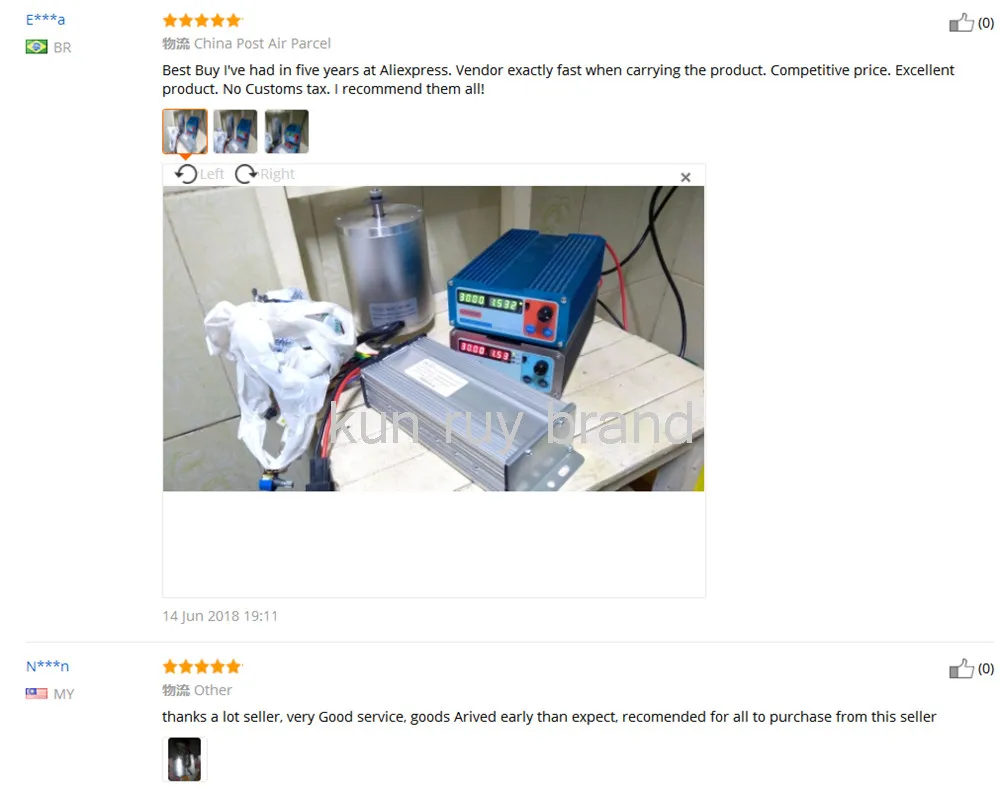Click the five-star rating on N***n's review
Image resolution: width=1000 pixels, height=792 pixels.
point(202,667)
